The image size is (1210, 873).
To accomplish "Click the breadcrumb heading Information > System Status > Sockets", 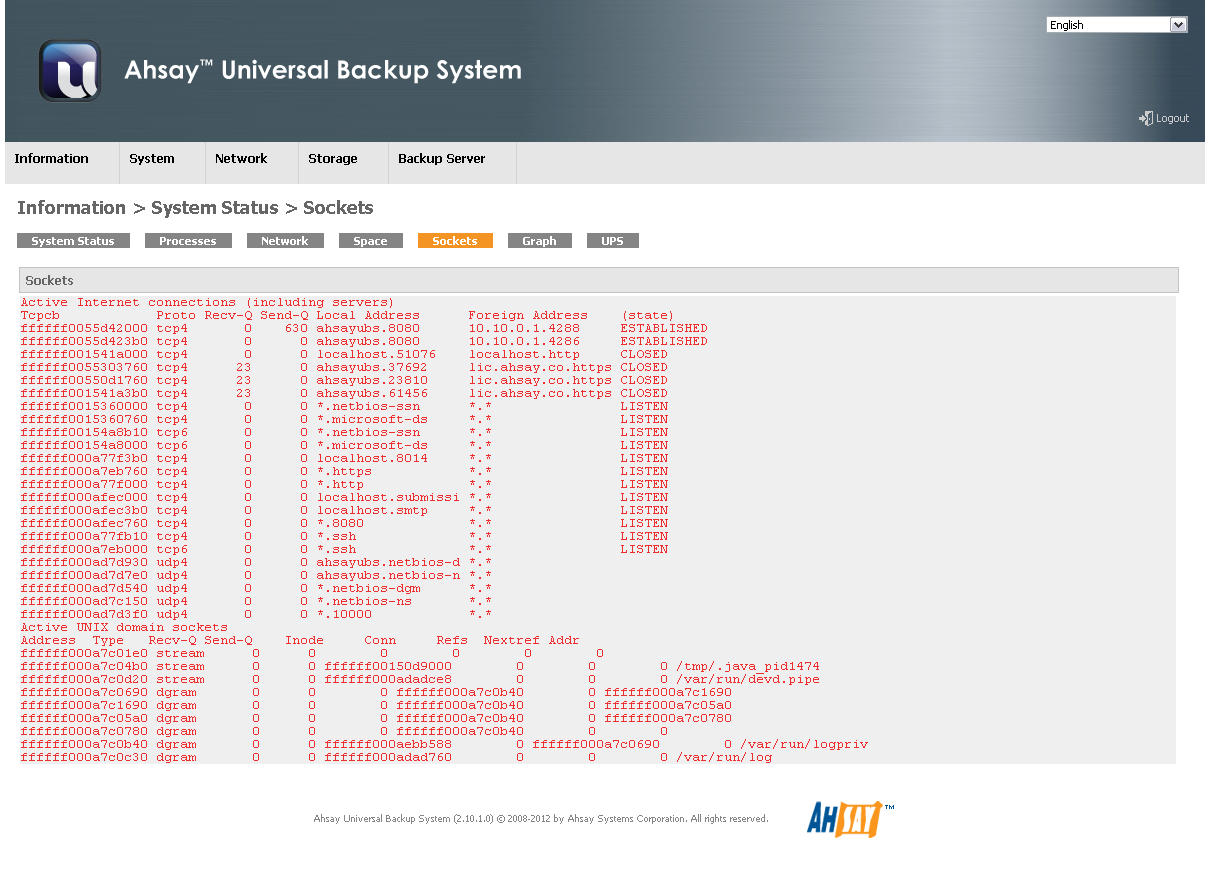I will coord(195,208).
